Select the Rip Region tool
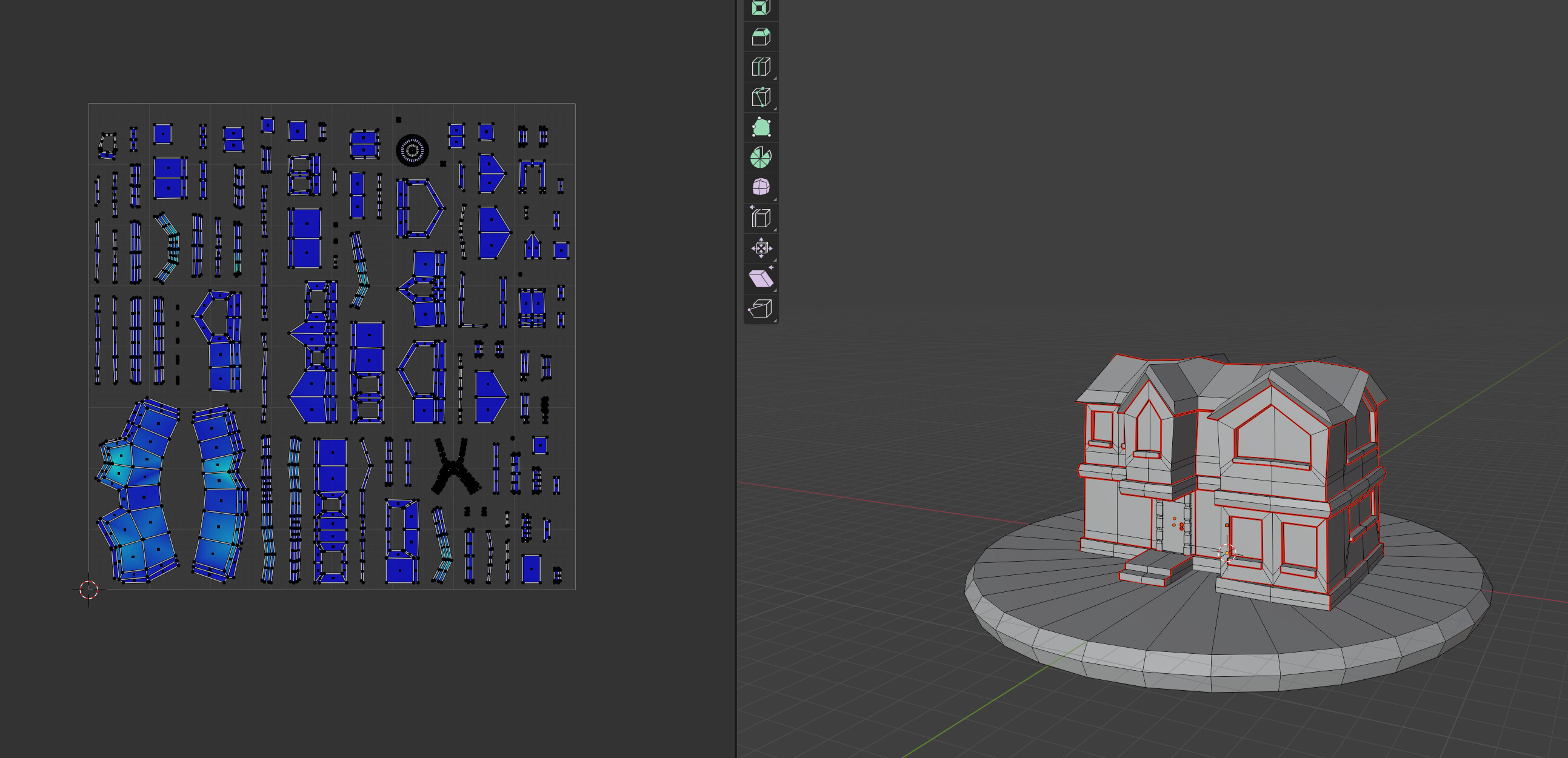Viewport: 1568px width, 758px height. point(760,308)
